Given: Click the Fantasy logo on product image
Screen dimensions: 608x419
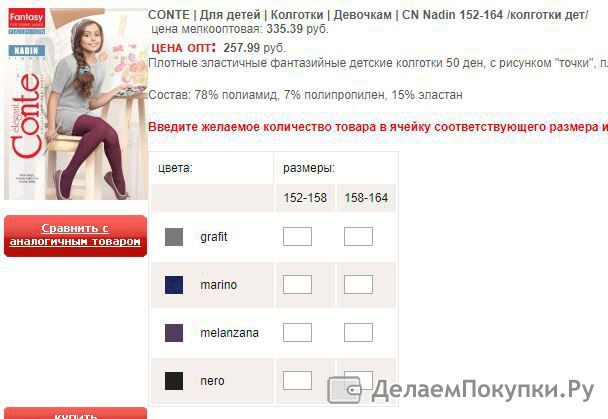Looking at the screenshot, I should tap(26, 18).
